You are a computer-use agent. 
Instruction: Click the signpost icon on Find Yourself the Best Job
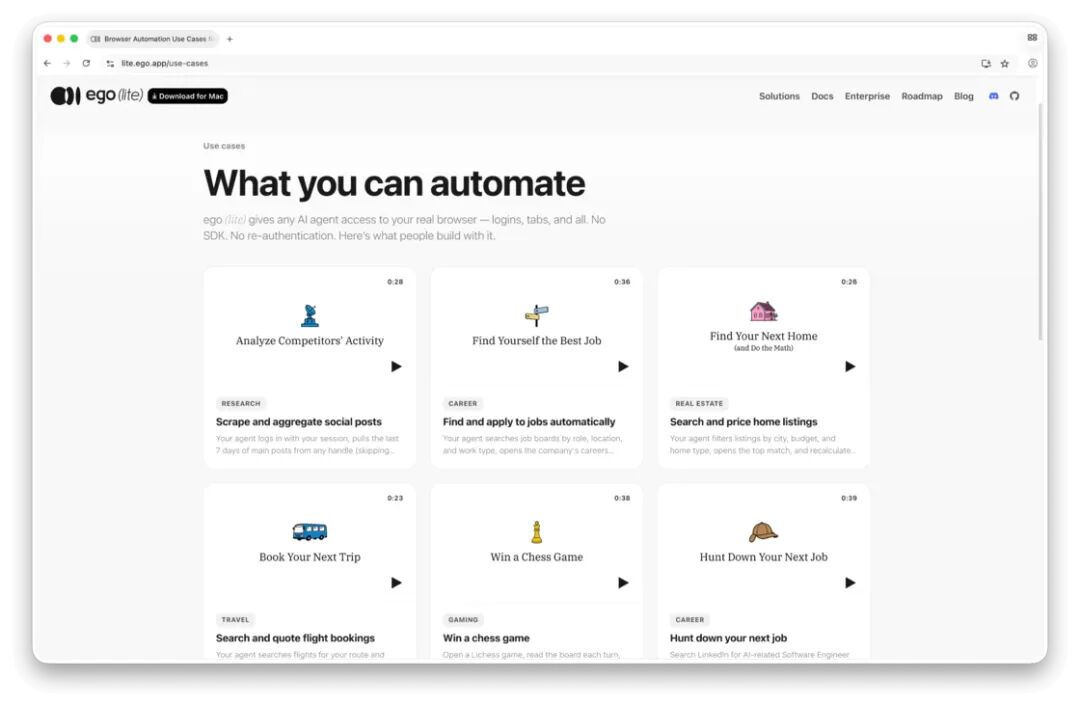click(537, 315)
